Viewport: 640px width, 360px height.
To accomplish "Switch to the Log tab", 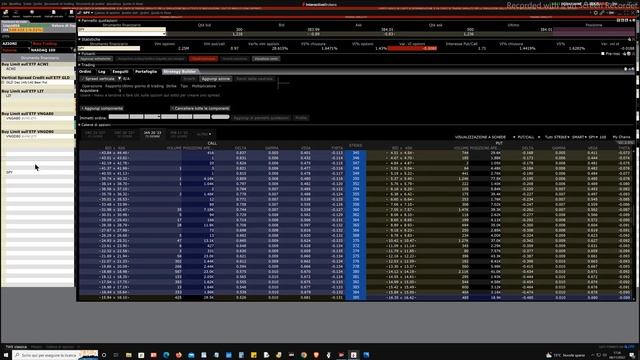I will pos(101,71).
